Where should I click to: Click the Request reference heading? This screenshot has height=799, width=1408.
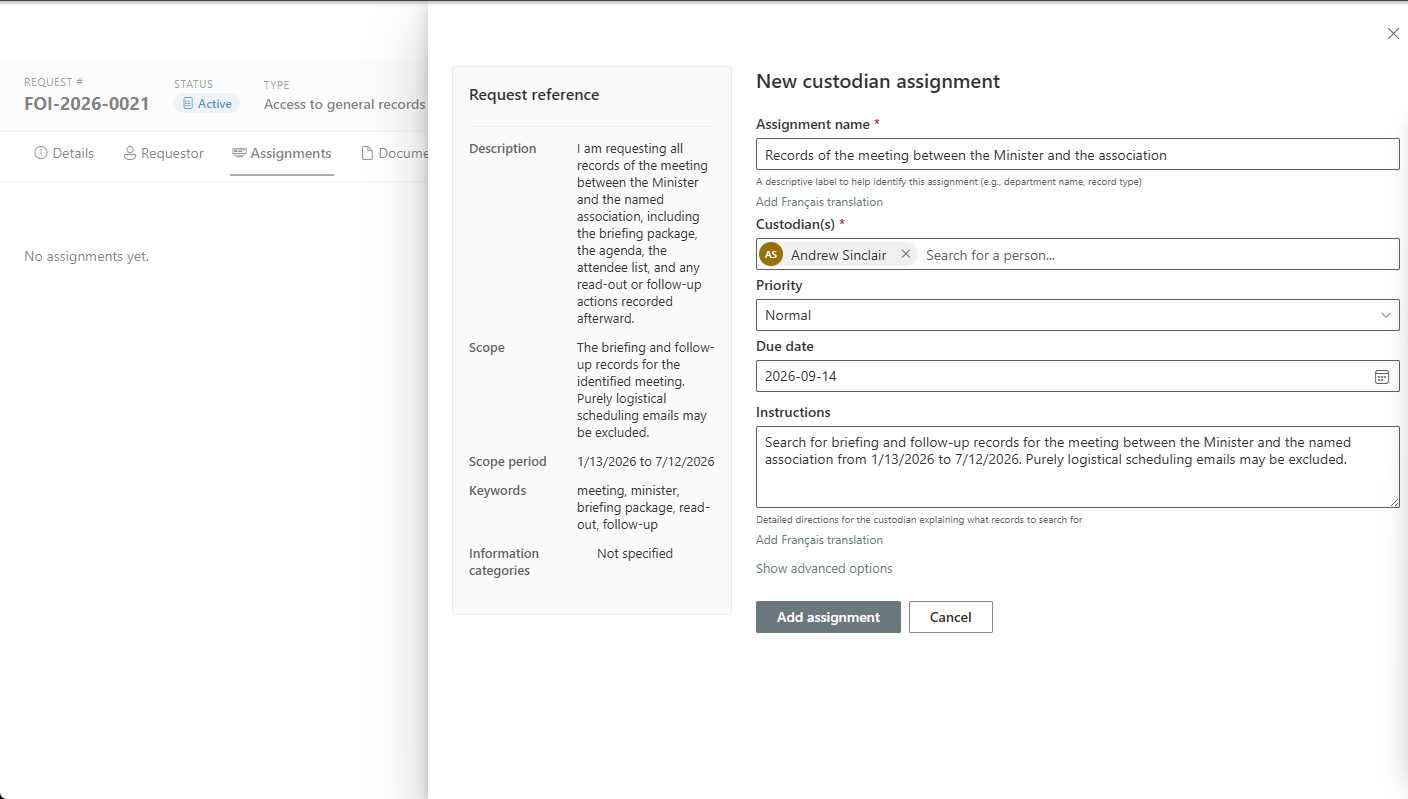click(x=534, y=95)
